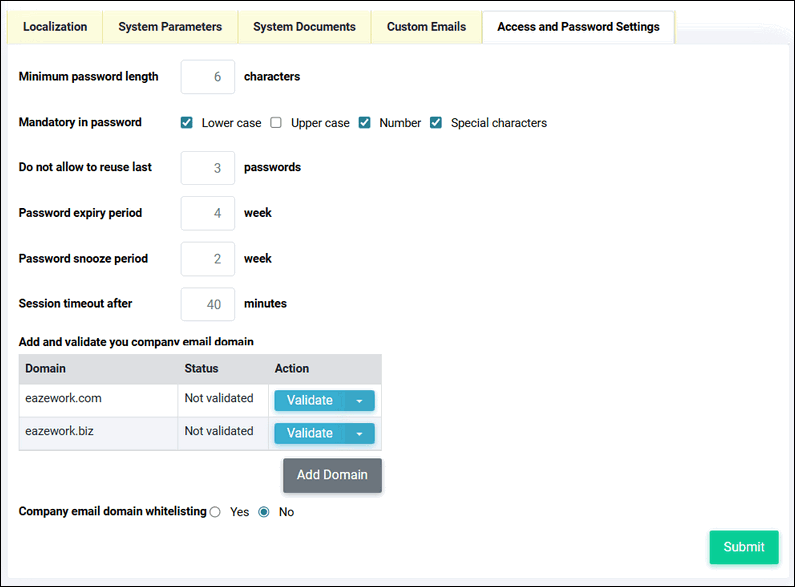Screen dimensions: 795x587
Task: Open the Custom Emails tab
Action: 426,27
